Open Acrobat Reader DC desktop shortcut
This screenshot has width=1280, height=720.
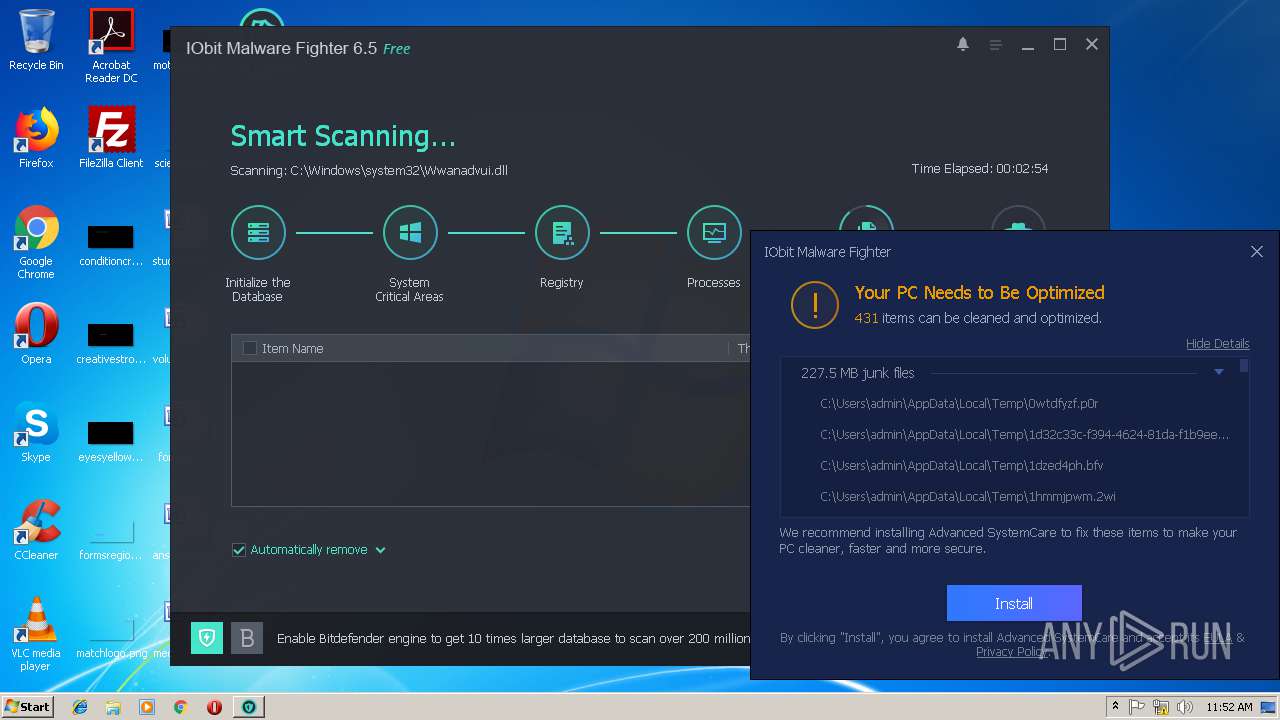(x=111, y=46)
